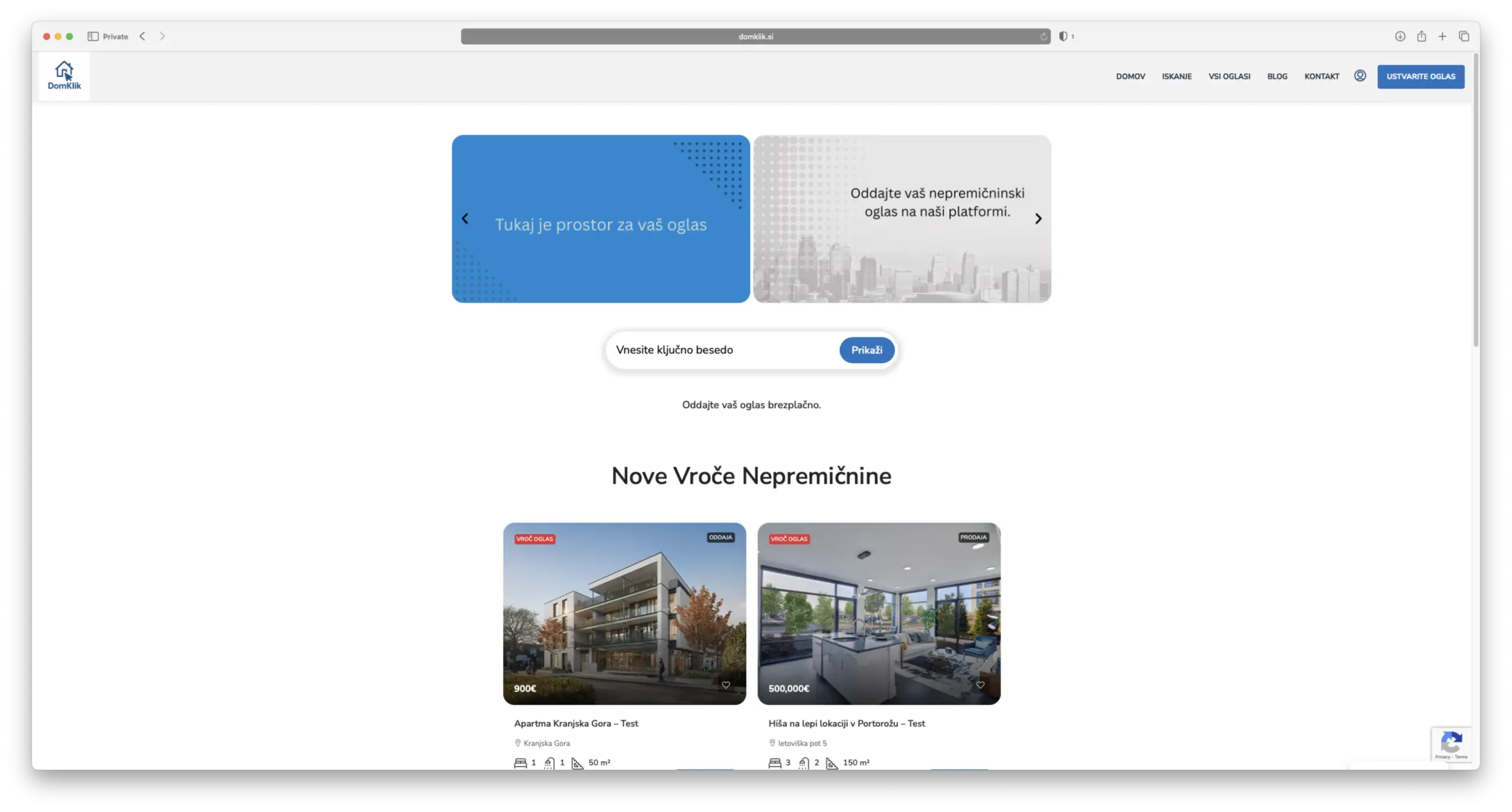1512x812 pixels.
Task: Favorite the Apartma Kranjska Gora listing
Action: pos(725,685)
